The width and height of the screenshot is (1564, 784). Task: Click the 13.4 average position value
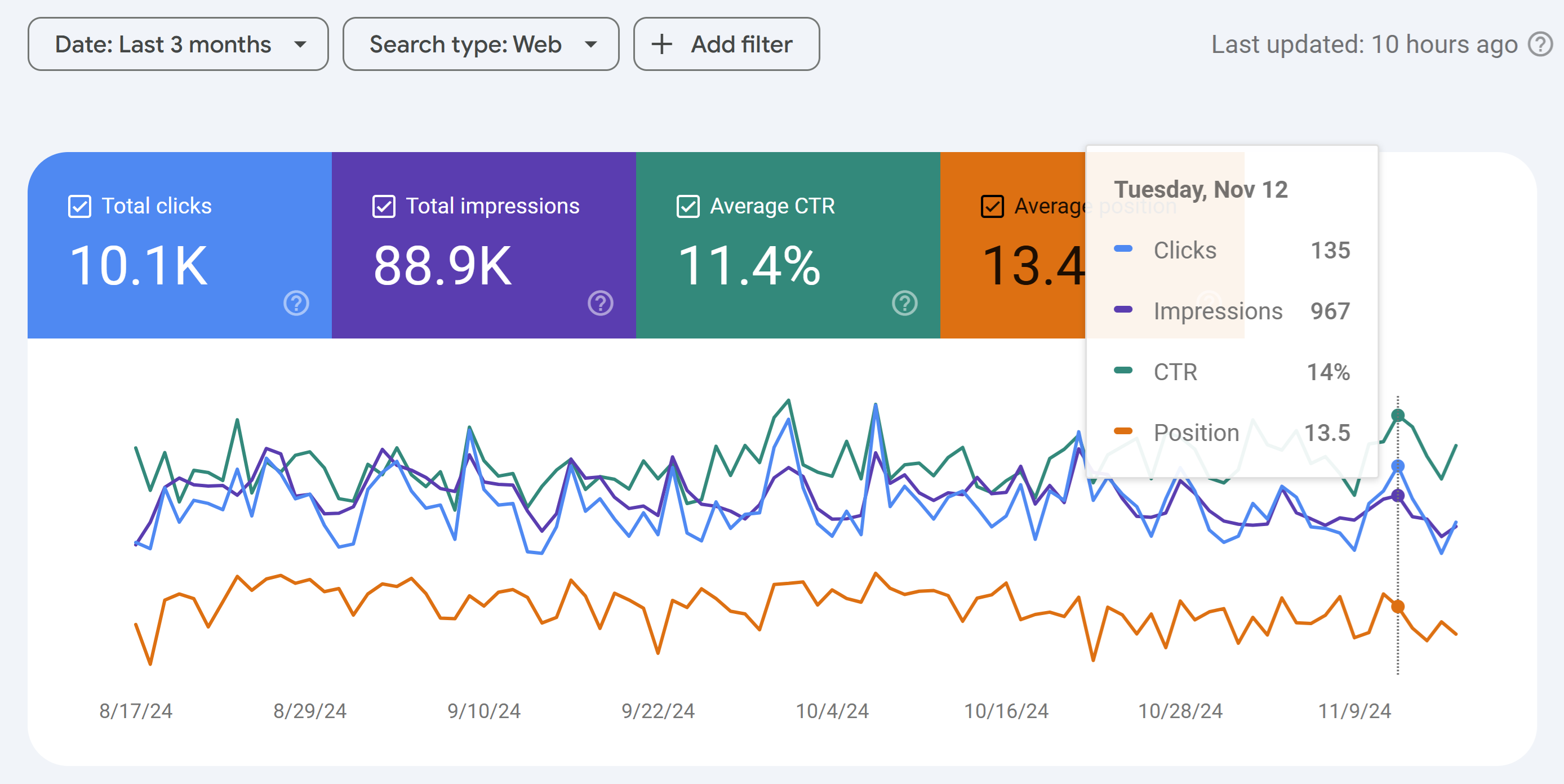1033,266
